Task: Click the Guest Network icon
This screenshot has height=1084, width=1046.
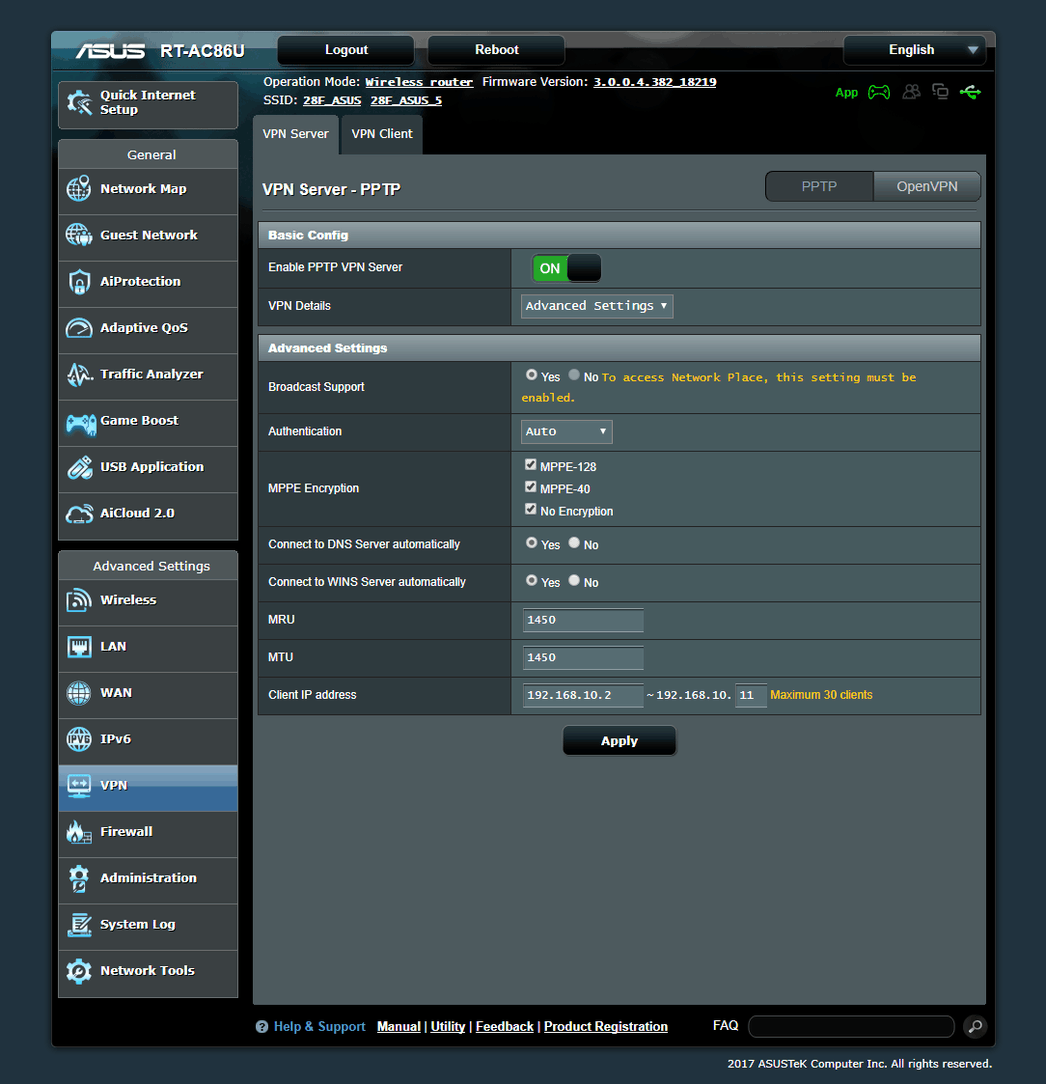Action: 79,235
